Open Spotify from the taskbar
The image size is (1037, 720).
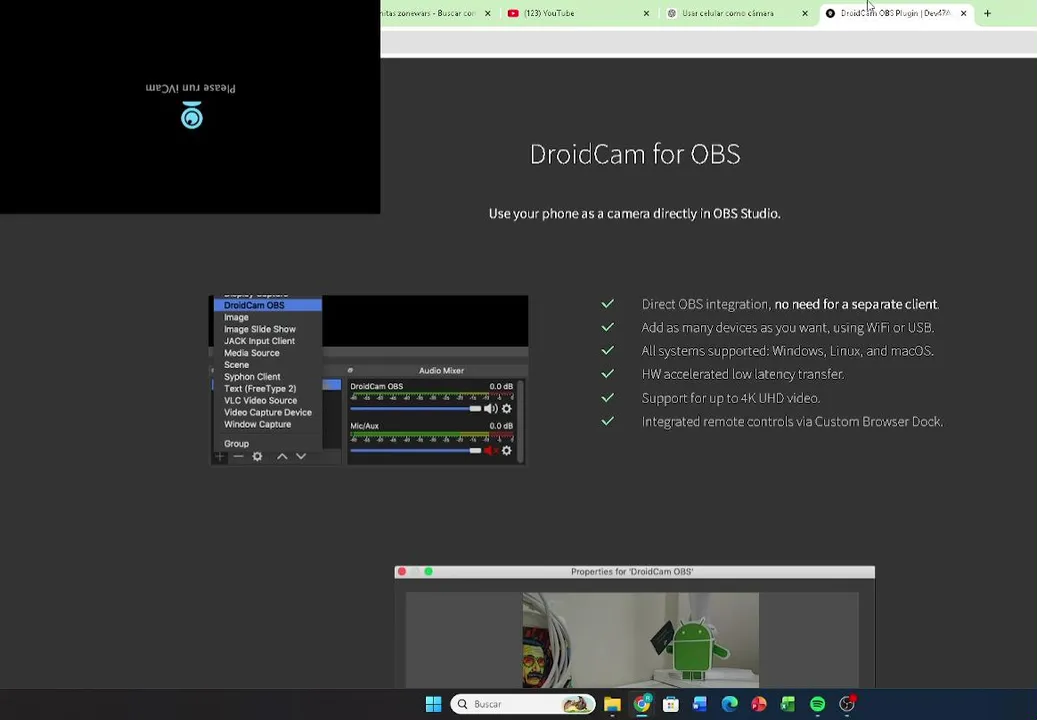pos(817,704)
